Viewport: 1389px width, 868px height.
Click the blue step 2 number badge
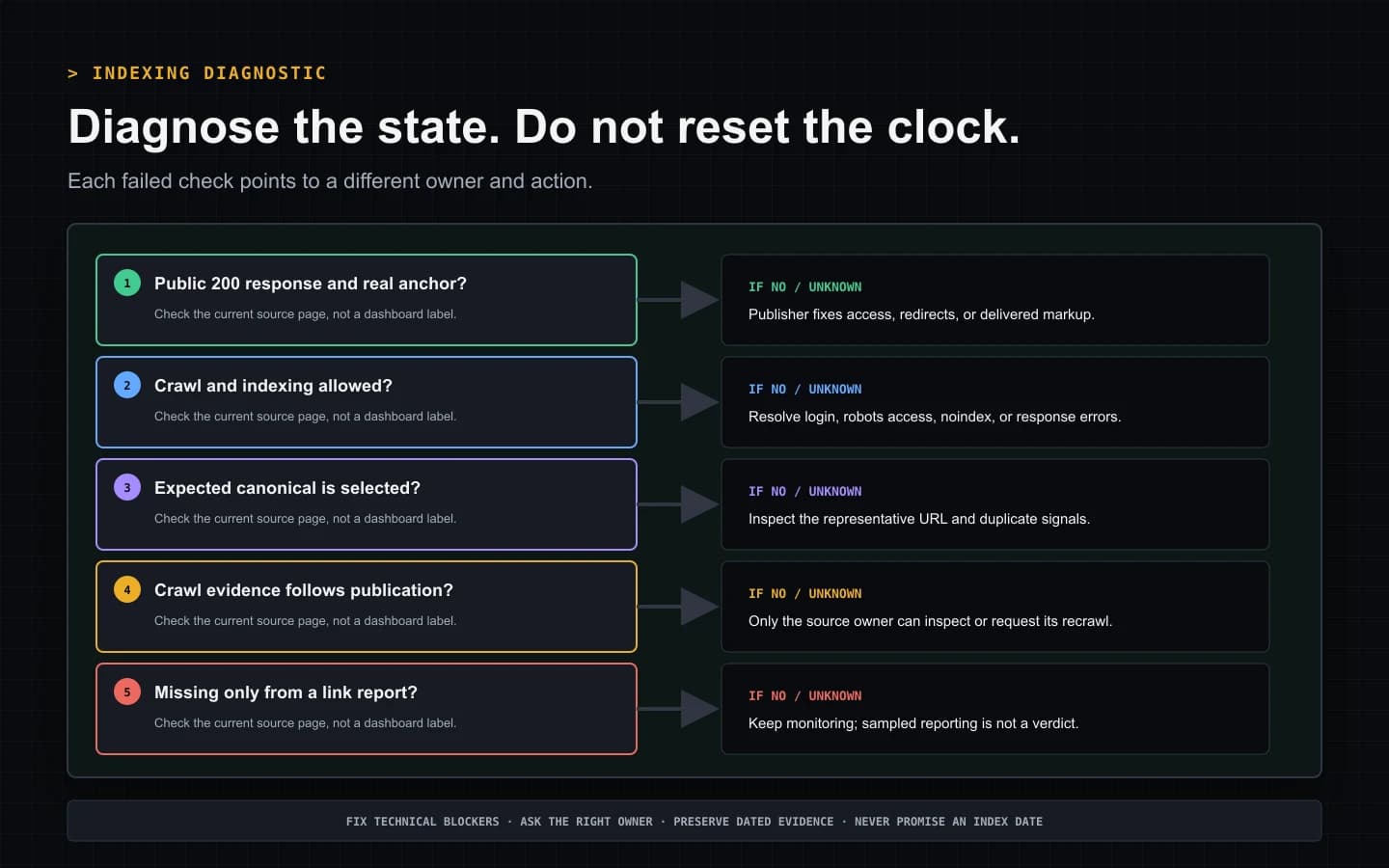(x=127, y=385)
